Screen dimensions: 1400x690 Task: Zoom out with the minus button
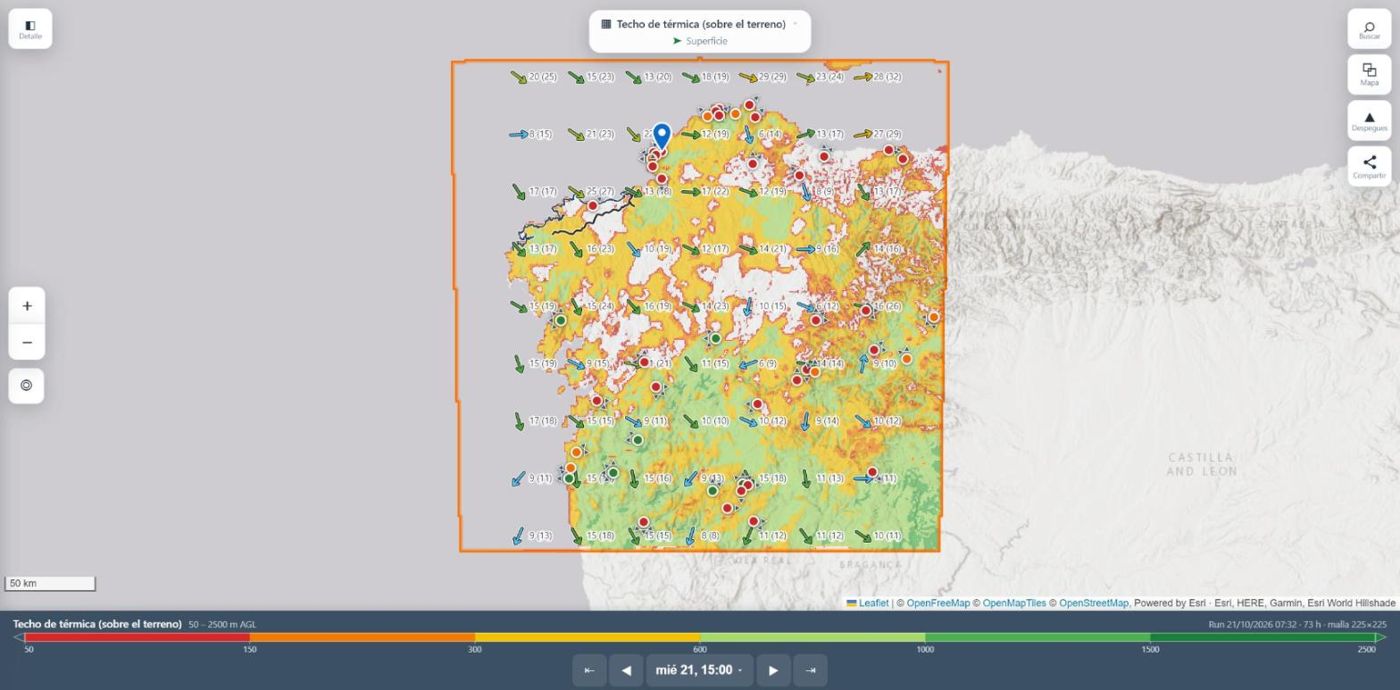[x=27, y=342]
